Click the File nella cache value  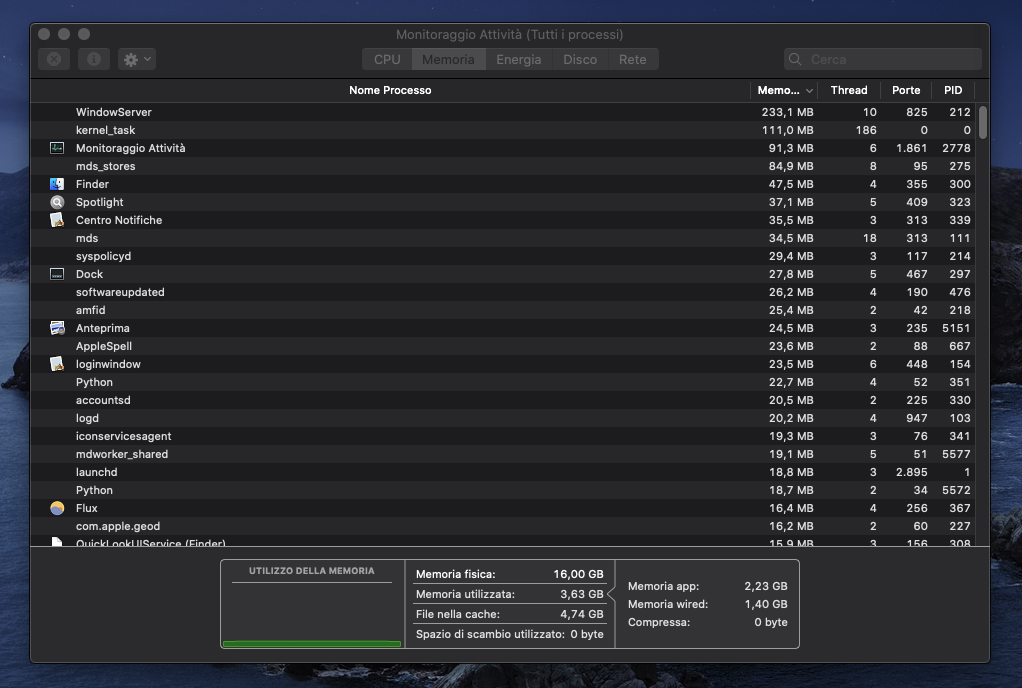point(581,614)
